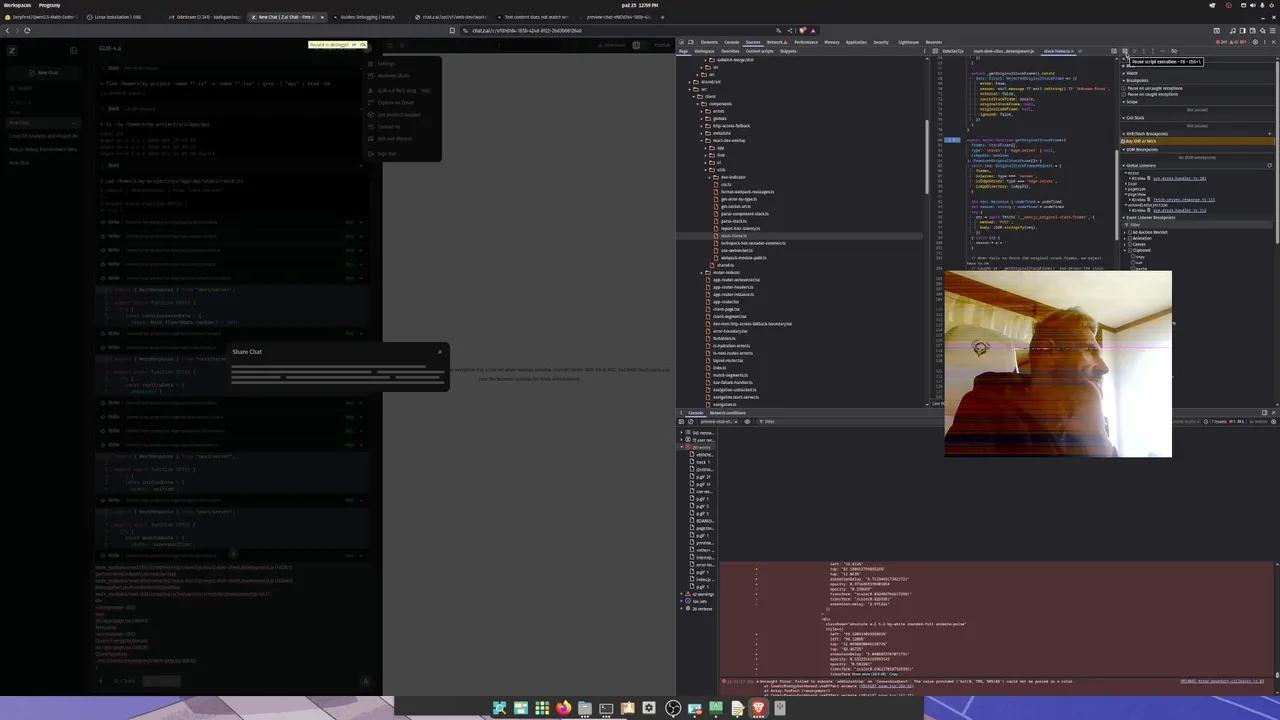Open Archived Chats from the user menu
This screenshot has height=720, width=1280.
tap(394, 76)
